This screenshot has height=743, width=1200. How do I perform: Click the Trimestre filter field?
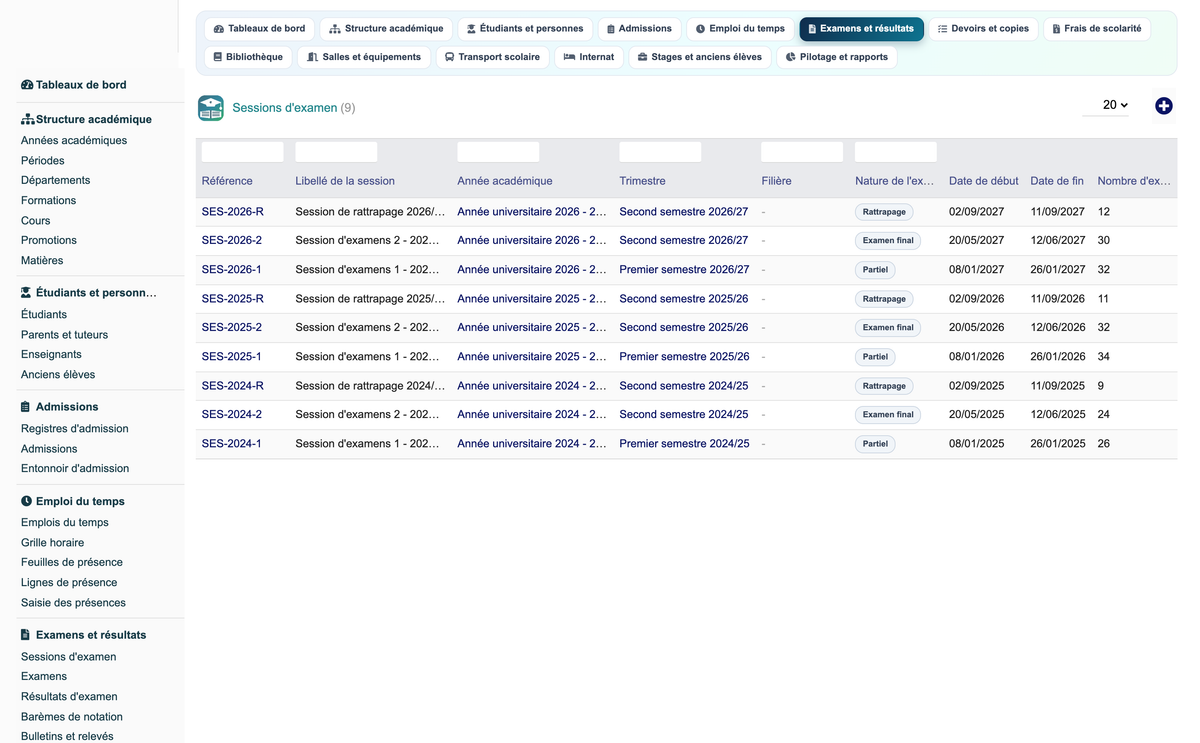pos(660,152)
